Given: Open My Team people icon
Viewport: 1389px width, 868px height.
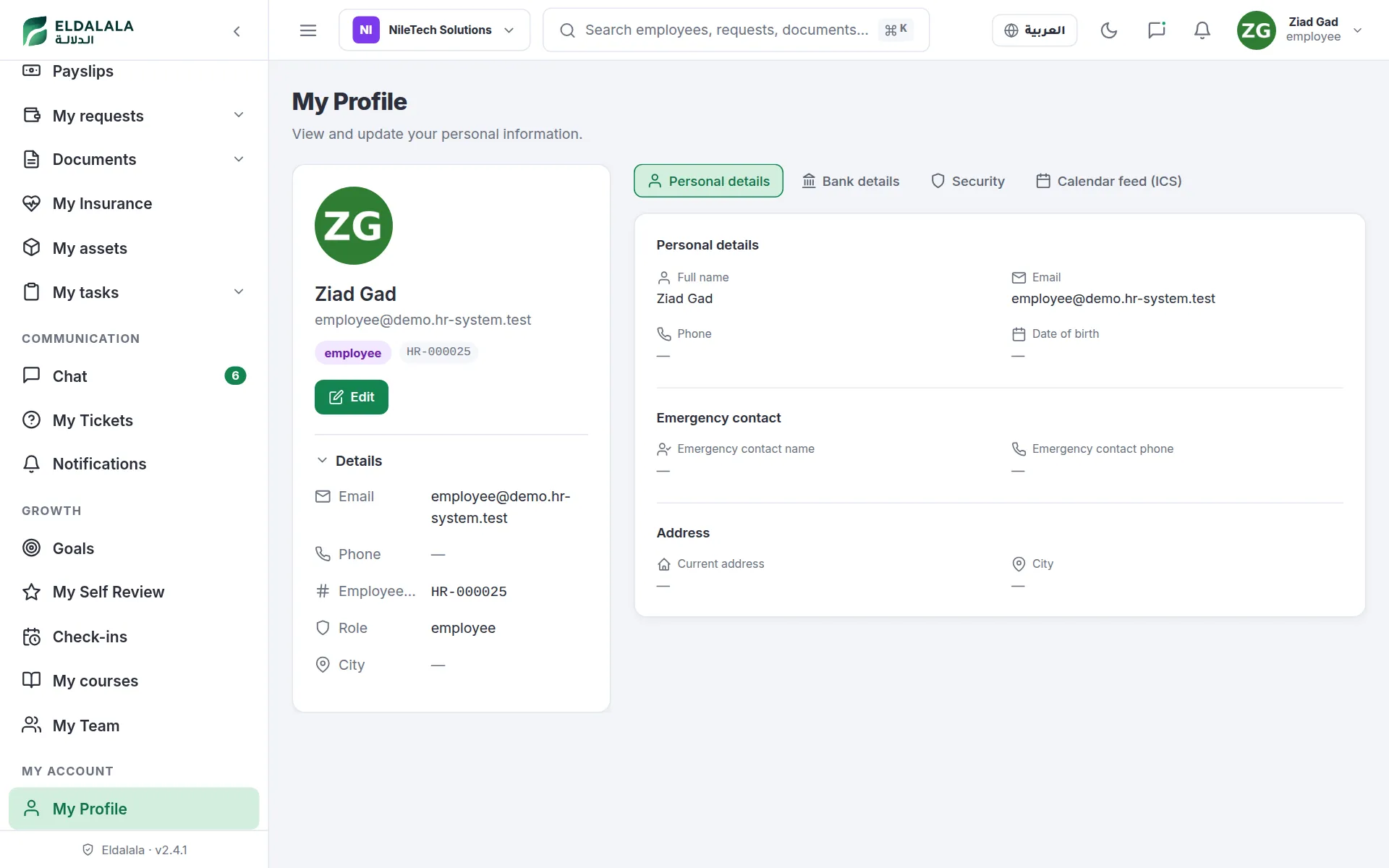Looking at the screenshot, I should [31, 725].
